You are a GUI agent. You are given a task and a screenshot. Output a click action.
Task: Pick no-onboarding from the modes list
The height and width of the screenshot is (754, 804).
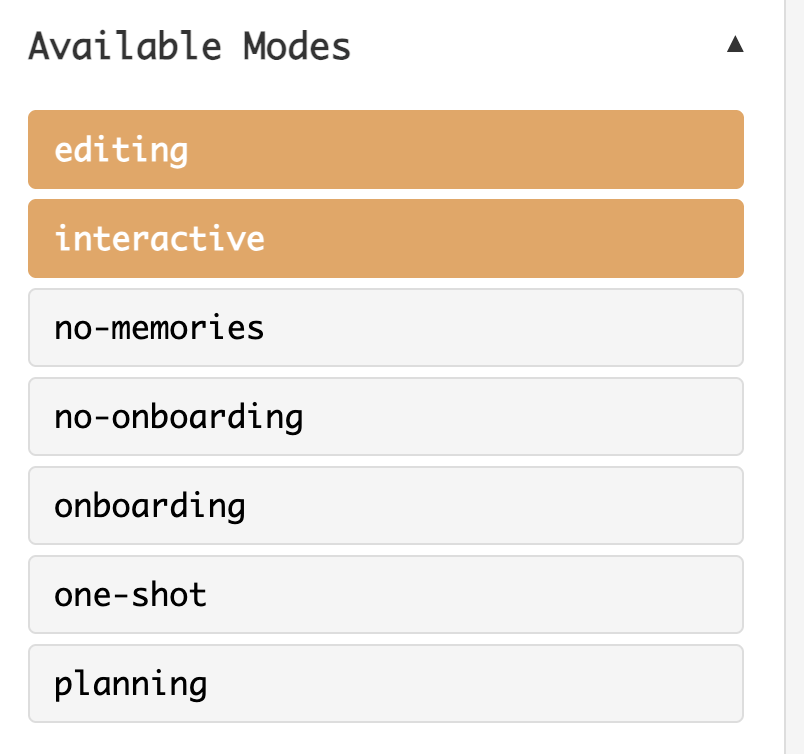click(x=386, y=416)
